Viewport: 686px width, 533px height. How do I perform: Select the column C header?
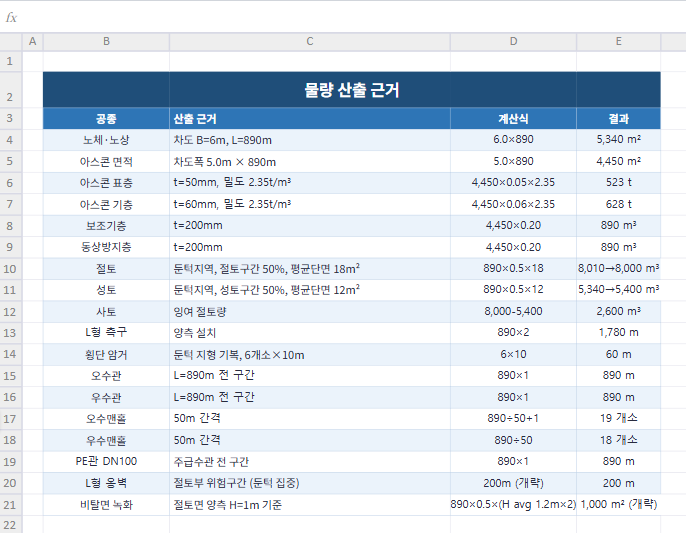[x=310, y=41]
